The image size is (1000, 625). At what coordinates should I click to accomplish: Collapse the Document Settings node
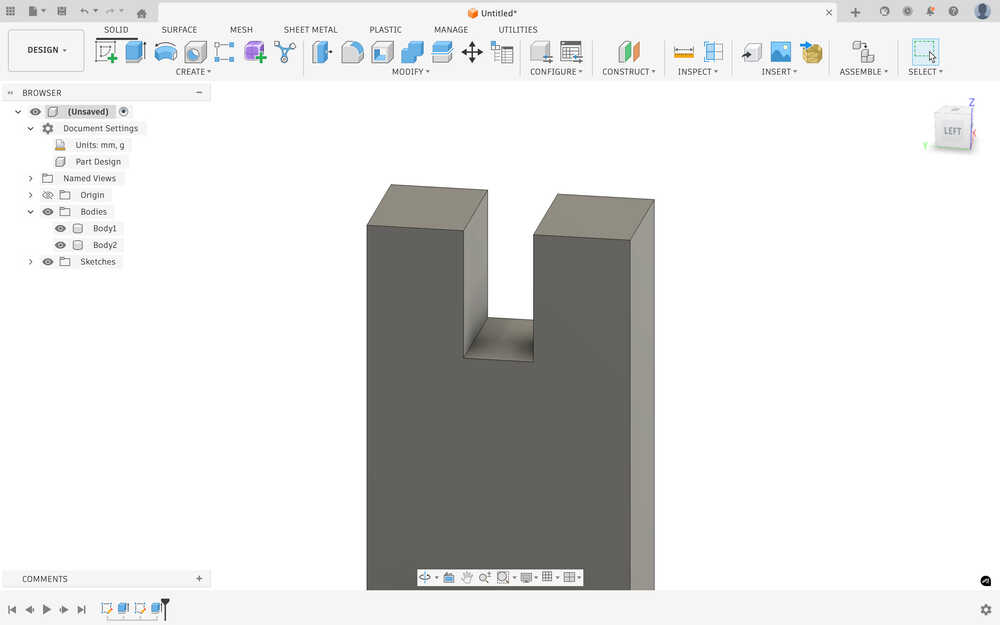pyautogui.click(x=31, y=128)
